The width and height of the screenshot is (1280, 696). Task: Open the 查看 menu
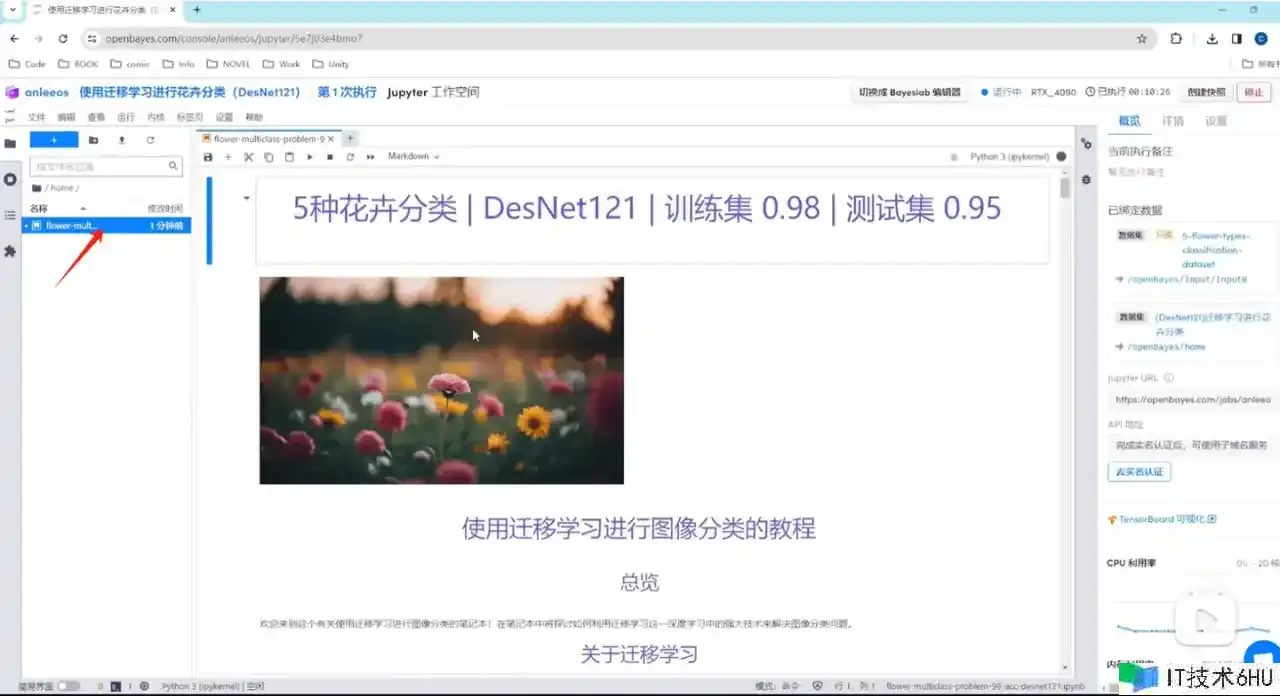coord(96,117)
